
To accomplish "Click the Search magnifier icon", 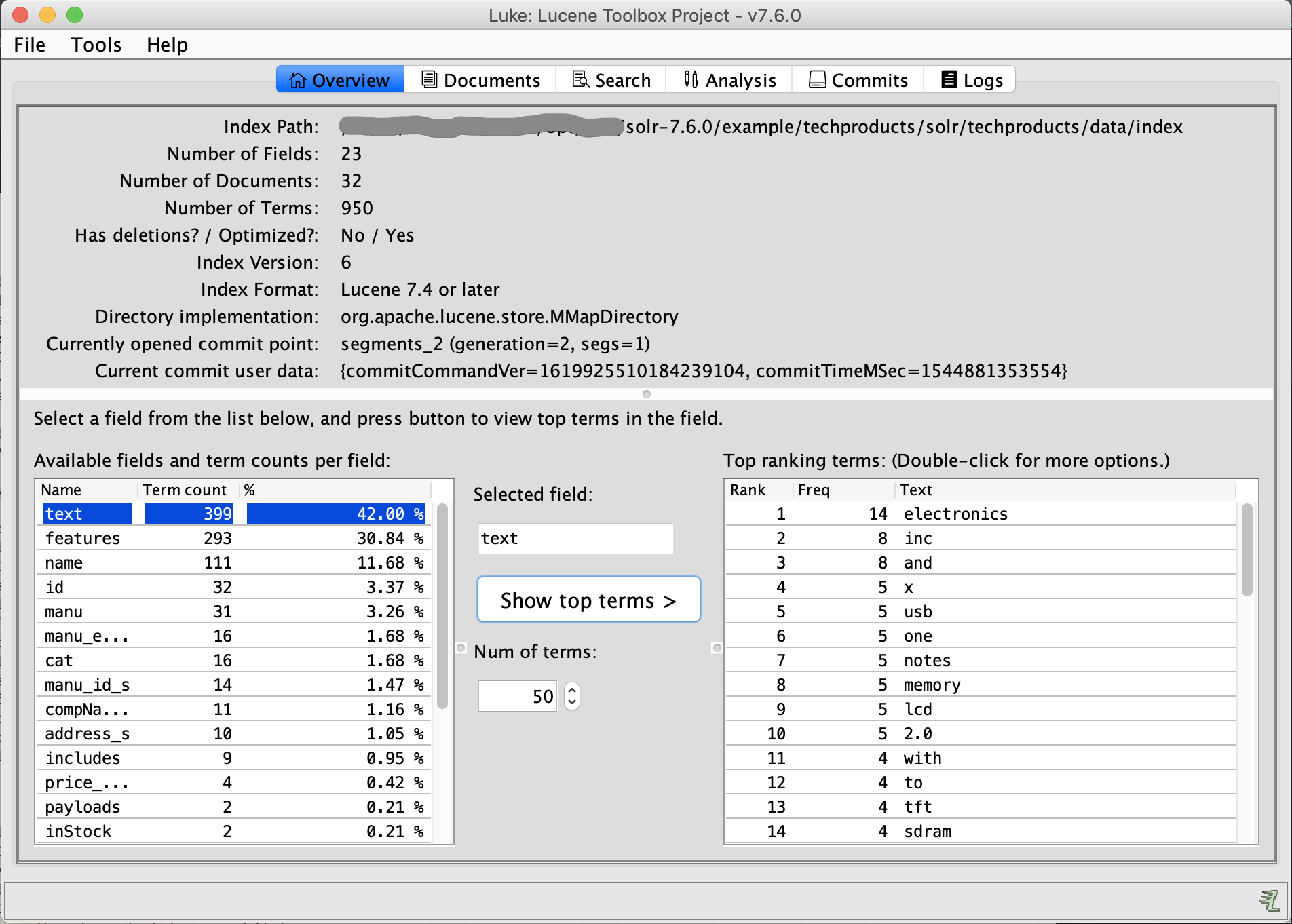I will click(581, 79).
